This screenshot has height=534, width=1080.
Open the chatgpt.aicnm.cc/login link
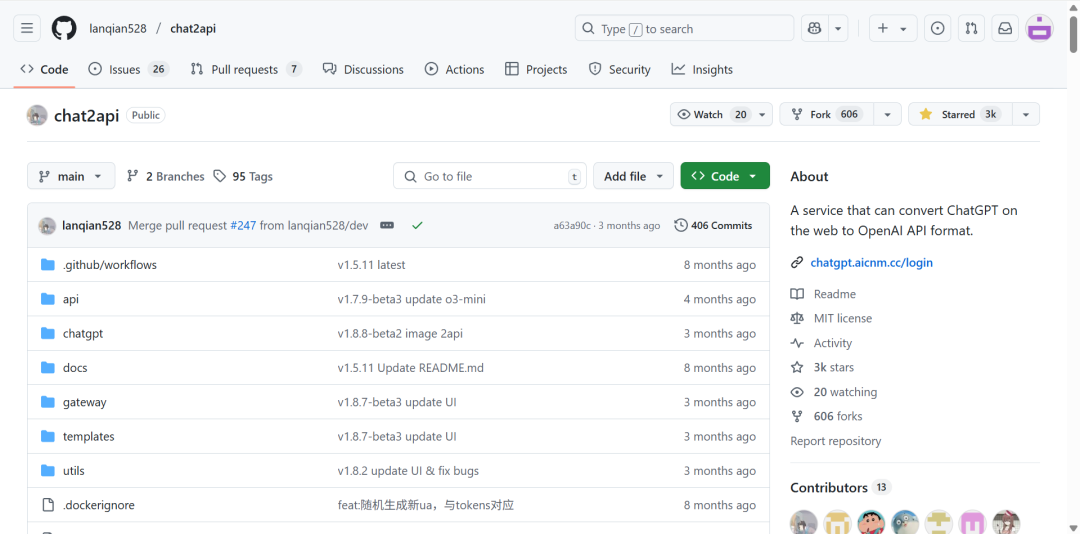(x=871, y=263)
